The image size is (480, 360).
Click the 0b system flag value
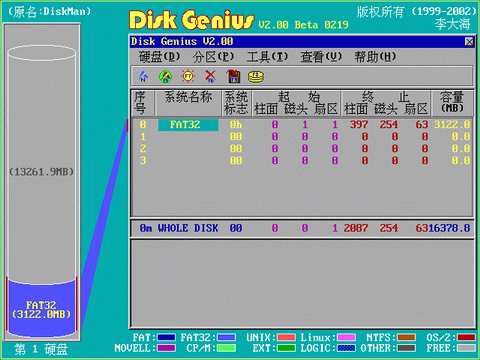[x=236, y=125]
